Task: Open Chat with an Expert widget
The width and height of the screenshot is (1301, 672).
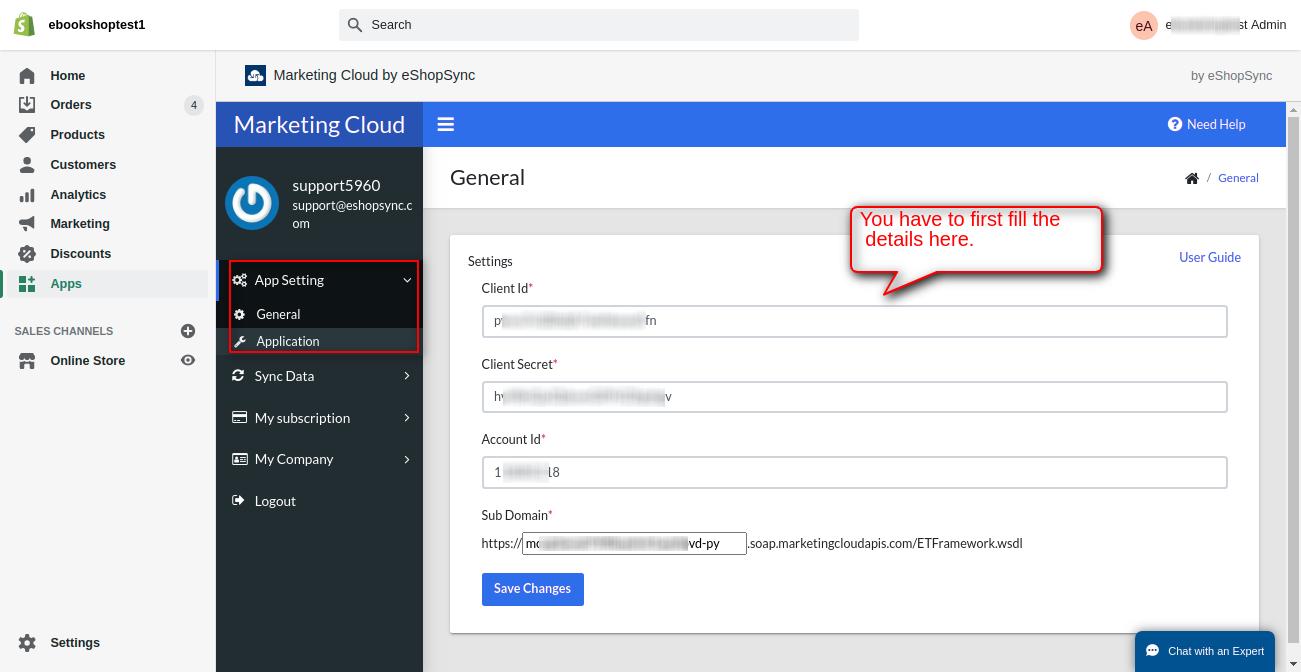Action: (x=1205, y=651)
